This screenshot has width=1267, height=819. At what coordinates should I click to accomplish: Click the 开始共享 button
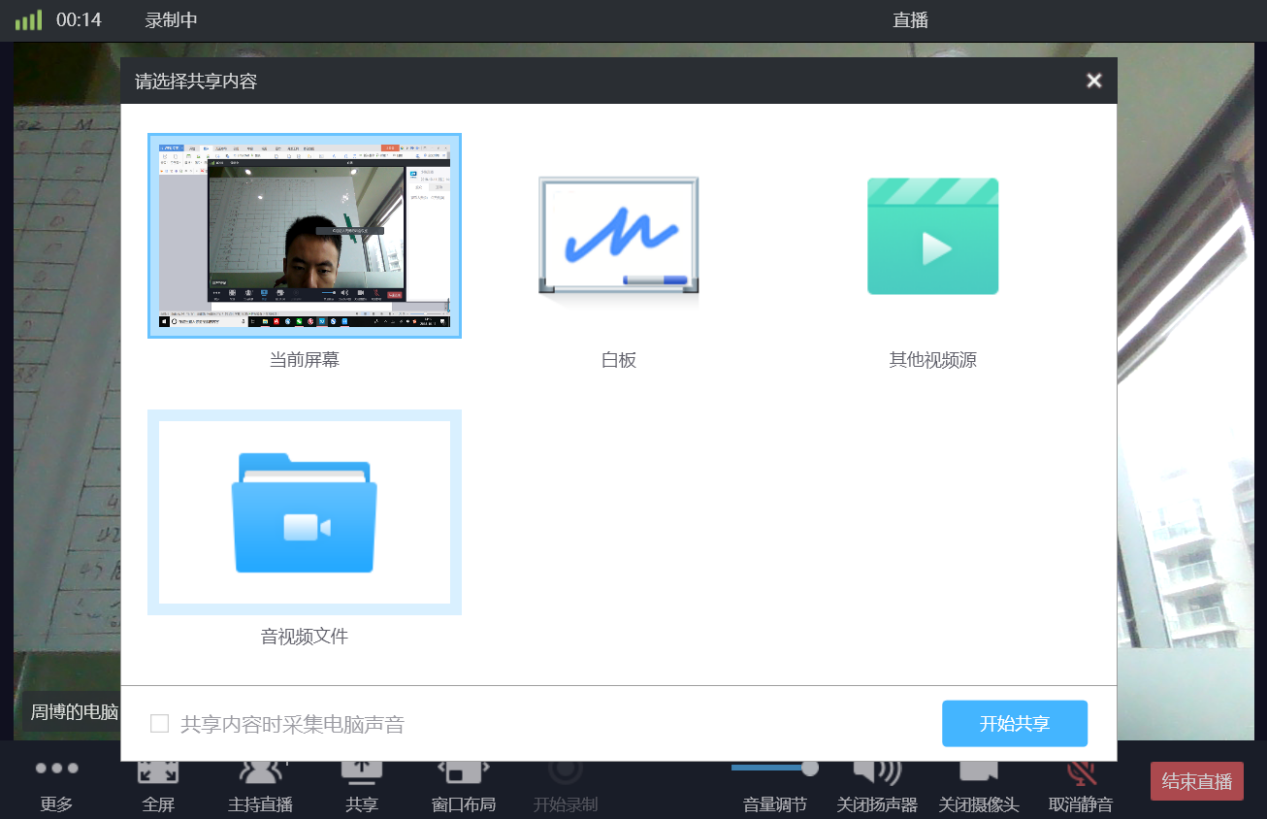tap(1014, 722)
